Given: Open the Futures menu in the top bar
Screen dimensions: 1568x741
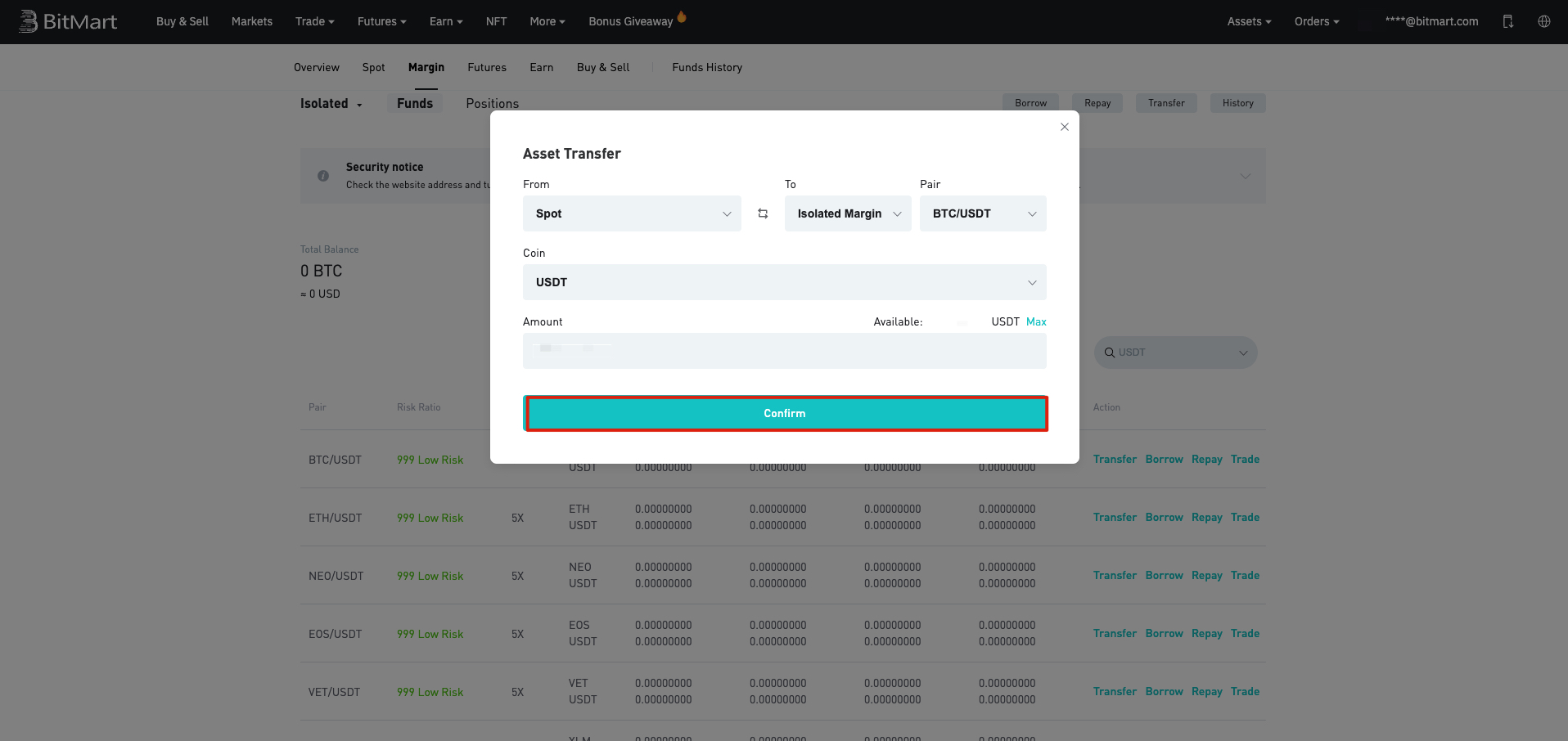Looking at the screenshot, I should [382, 21].
